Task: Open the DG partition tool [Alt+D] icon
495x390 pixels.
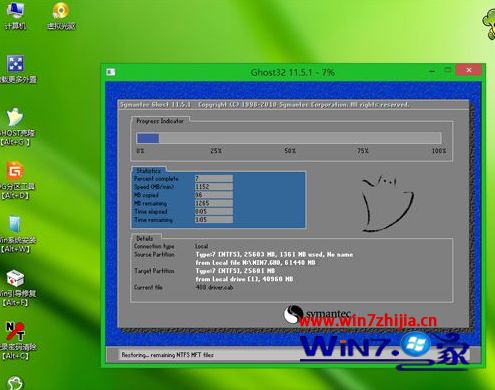Action: 15,180
